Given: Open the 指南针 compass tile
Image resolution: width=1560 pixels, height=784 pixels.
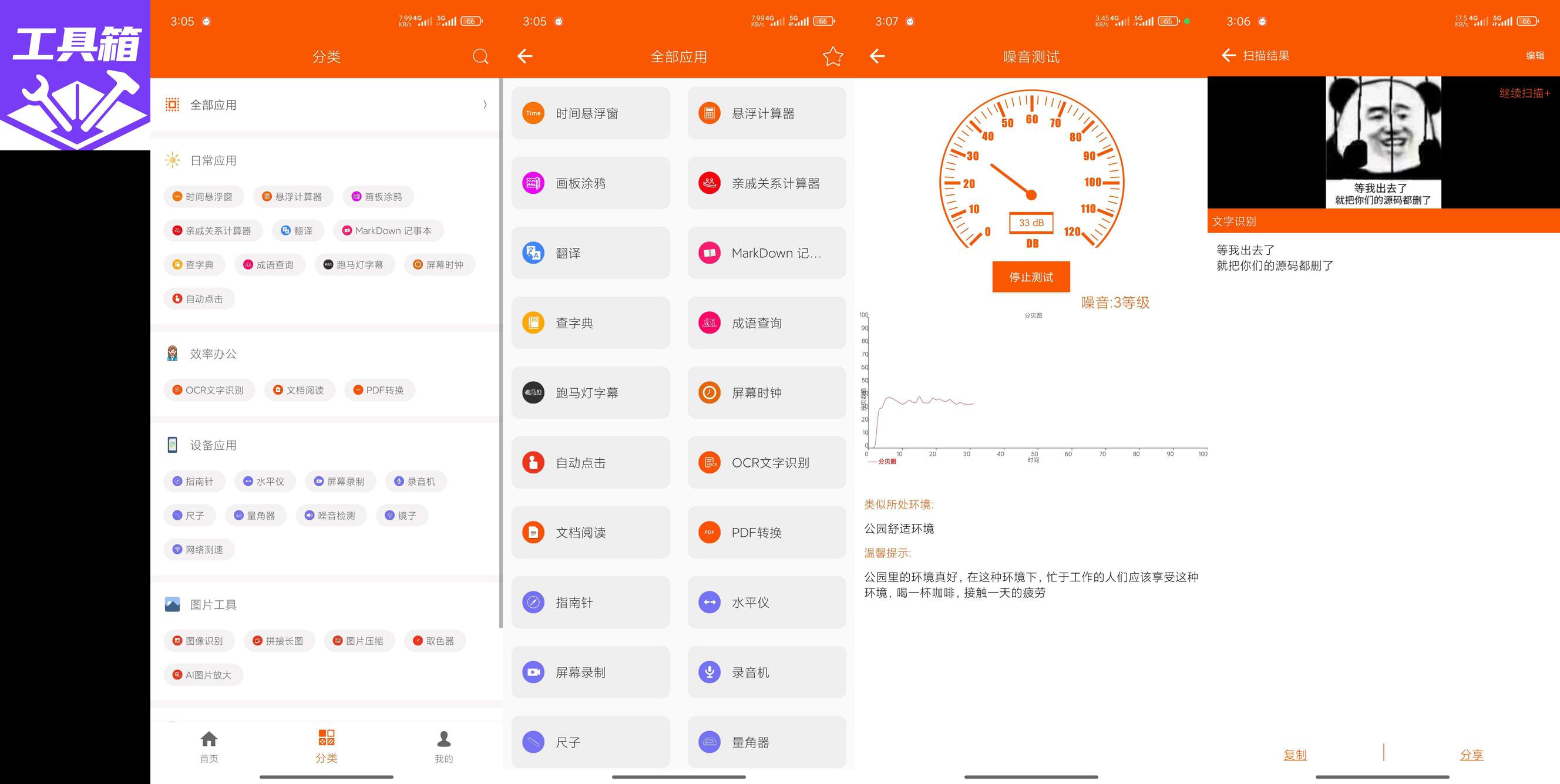Looking at the screenshot, I should click(x=590, y=603).
